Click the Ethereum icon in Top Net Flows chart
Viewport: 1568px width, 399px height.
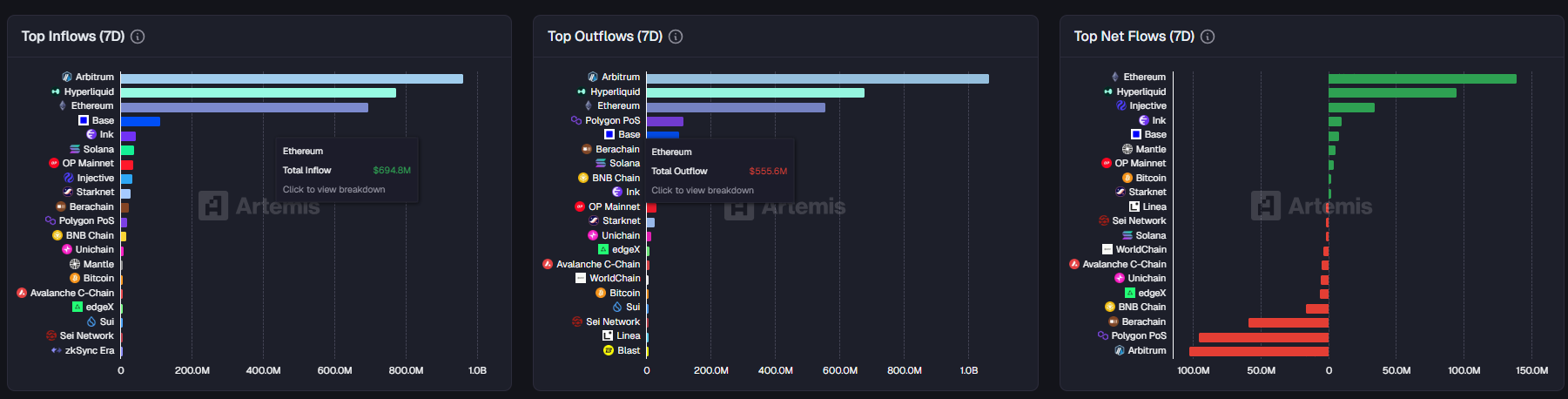(1115, 77)
